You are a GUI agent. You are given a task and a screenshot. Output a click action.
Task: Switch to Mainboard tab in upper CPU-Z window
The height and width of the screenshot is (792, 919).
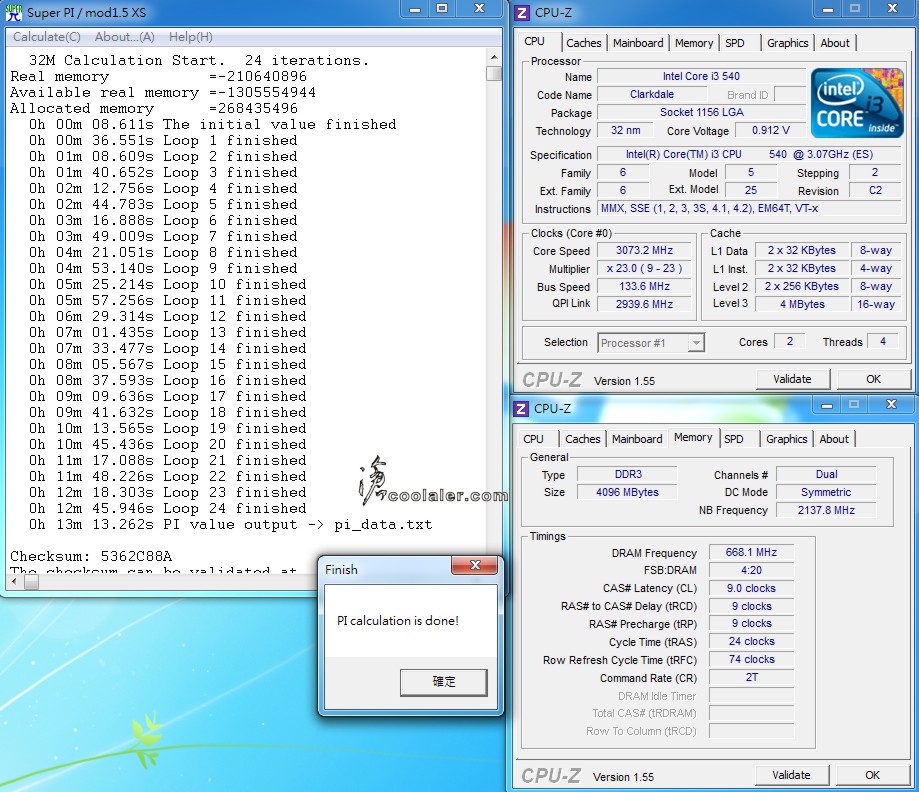tap(638, 43)
